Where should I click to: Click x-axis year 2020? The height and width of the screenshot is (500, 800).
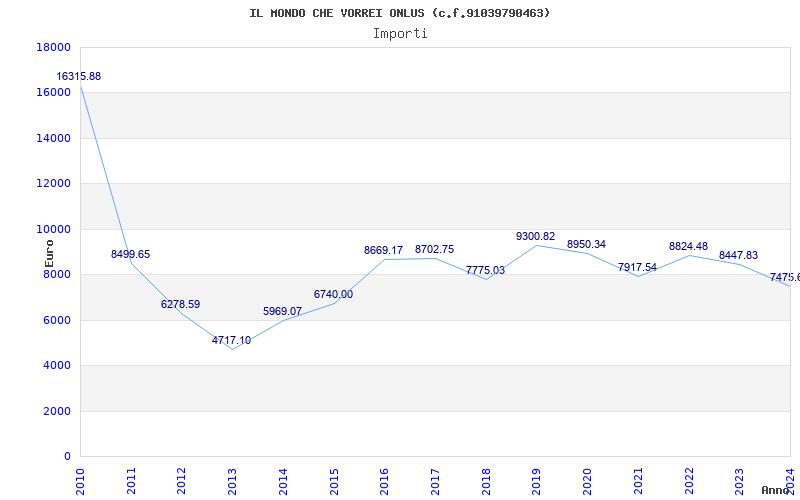[587, 481]
